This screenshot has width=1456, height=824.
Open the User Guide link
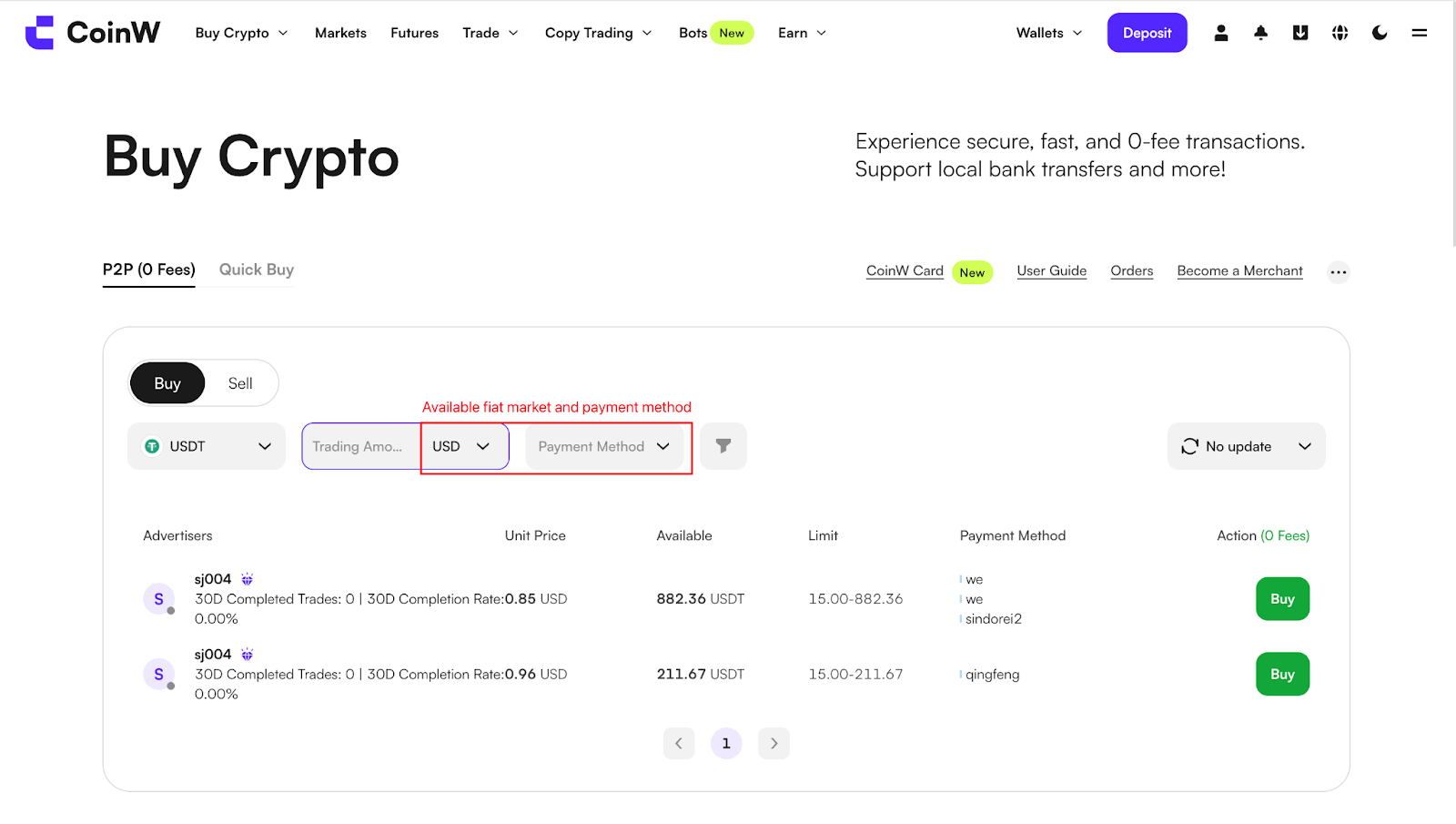point(1052,271)
